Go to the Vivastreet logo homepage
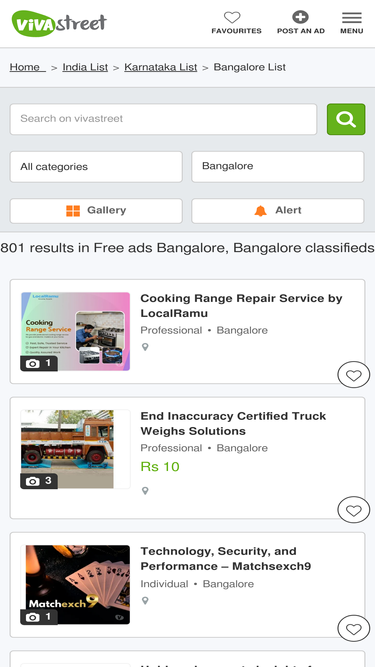This screenshot has height=667, width=375. tap(59, 23)
